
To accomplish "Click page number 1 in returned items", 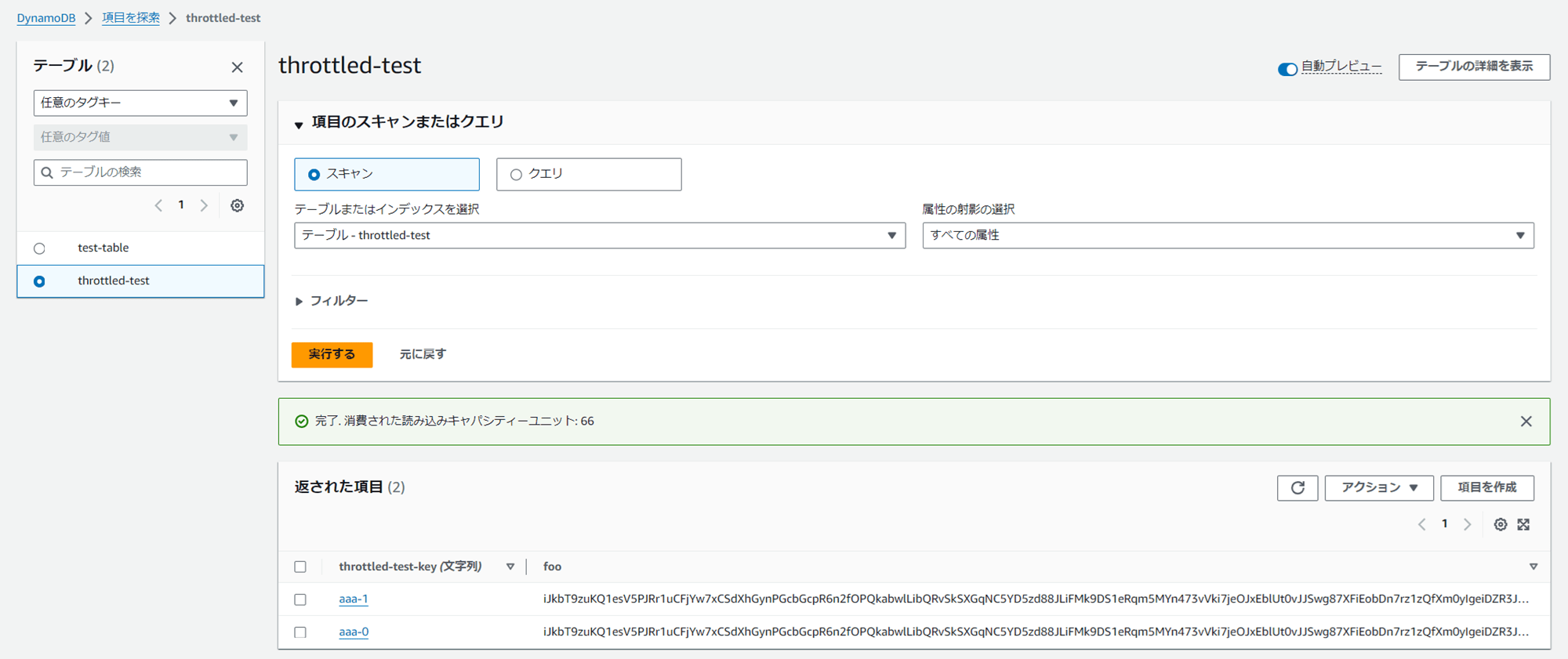I will (x=1444, y=523).
